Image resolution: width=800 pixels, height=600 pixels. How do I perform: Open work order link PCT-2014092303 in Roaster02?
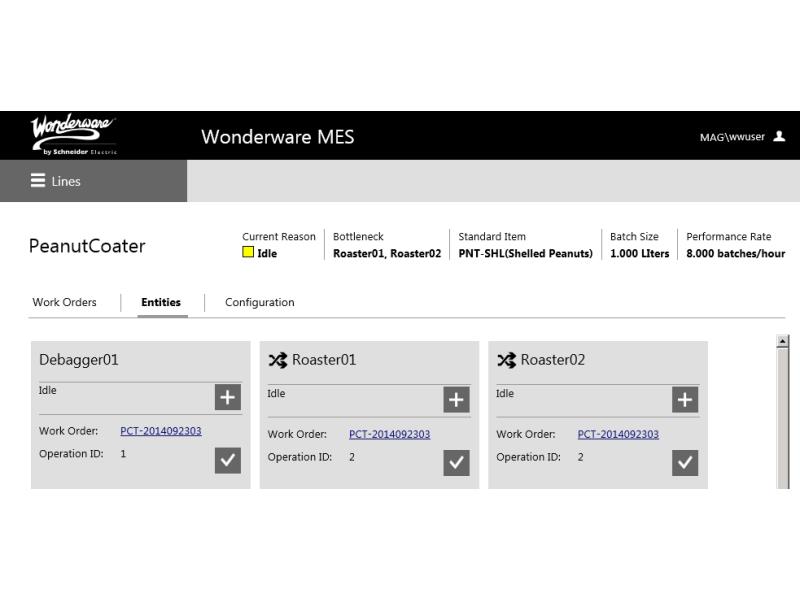click(x=618, y=434)
